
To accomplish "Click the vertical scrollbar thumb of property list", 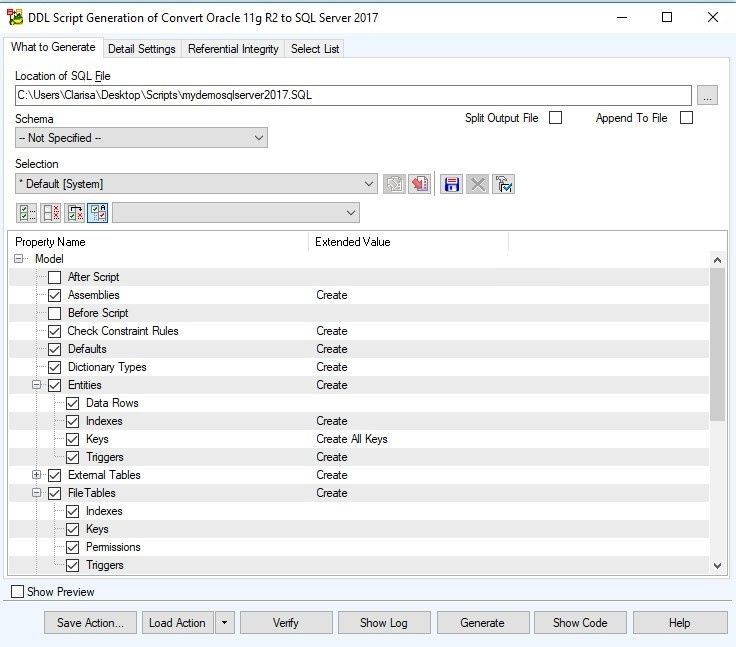I will click(717, 345).
